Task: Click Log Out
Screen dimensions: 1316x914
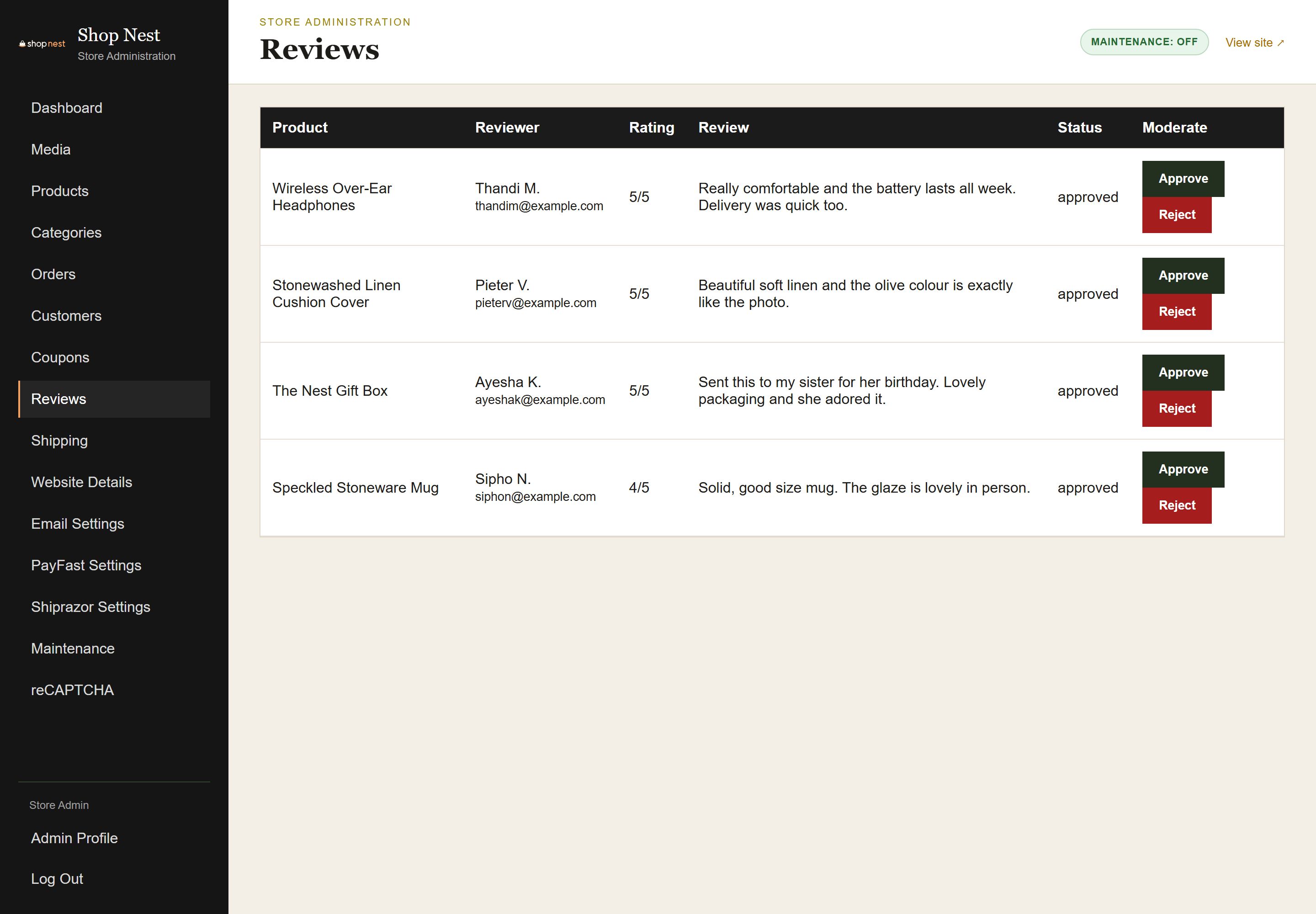Action: coord(114,879)
